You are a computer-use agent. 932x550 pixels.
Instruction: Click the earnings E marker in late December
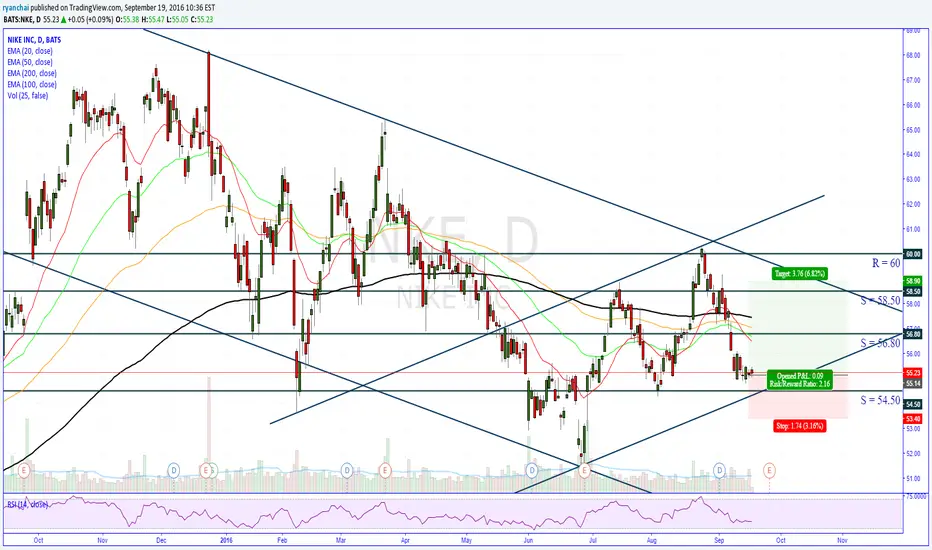[x=206, y=470]
